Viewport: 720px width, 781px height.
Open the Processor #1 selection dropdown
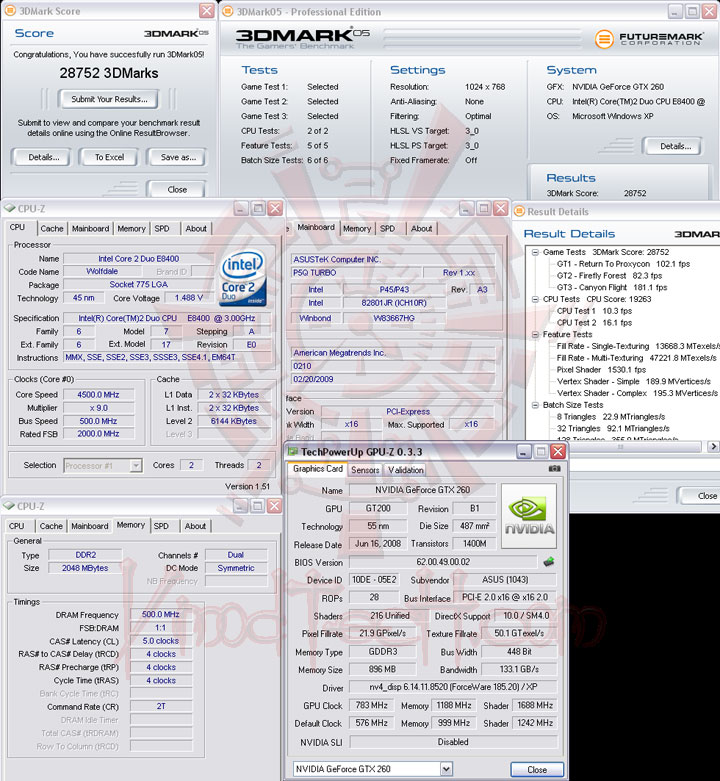pos(135,466)
